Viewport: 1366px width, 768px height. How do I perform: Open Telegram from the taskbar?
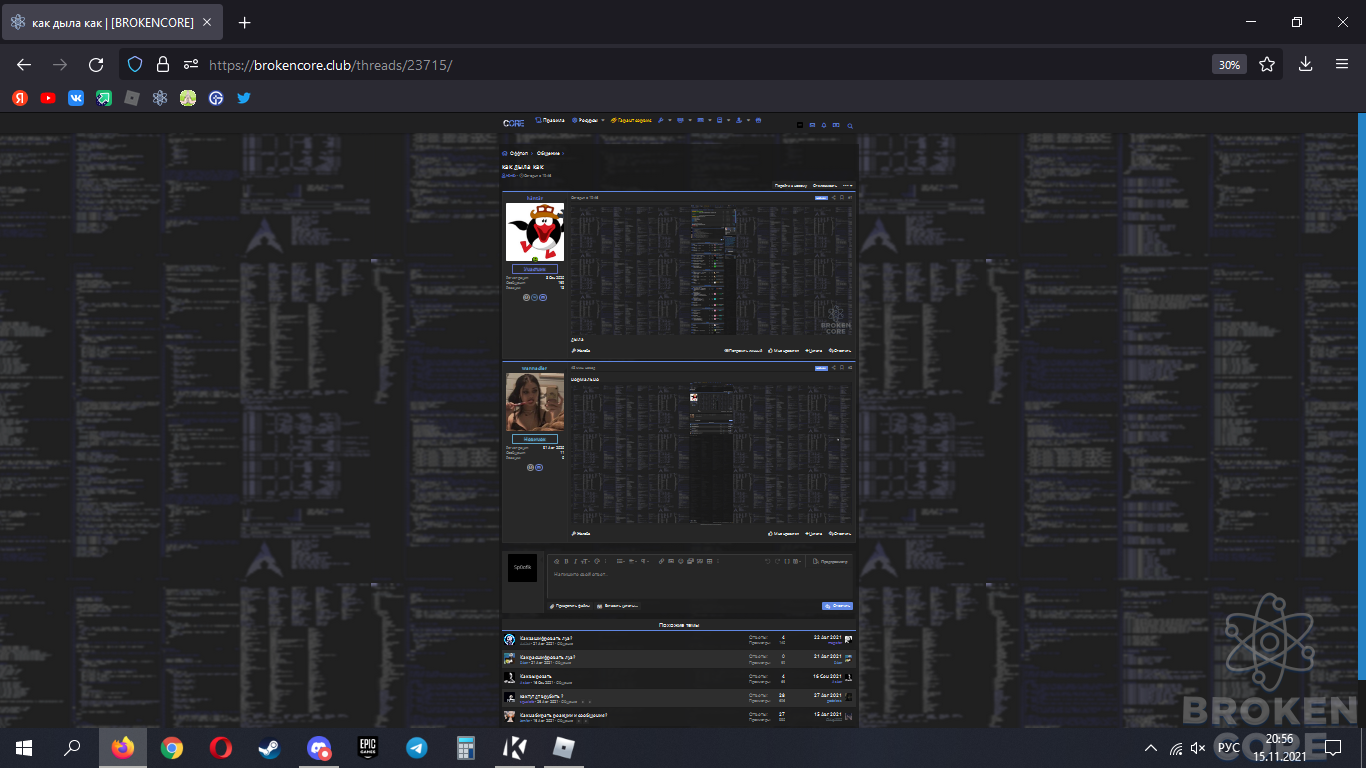417,747
